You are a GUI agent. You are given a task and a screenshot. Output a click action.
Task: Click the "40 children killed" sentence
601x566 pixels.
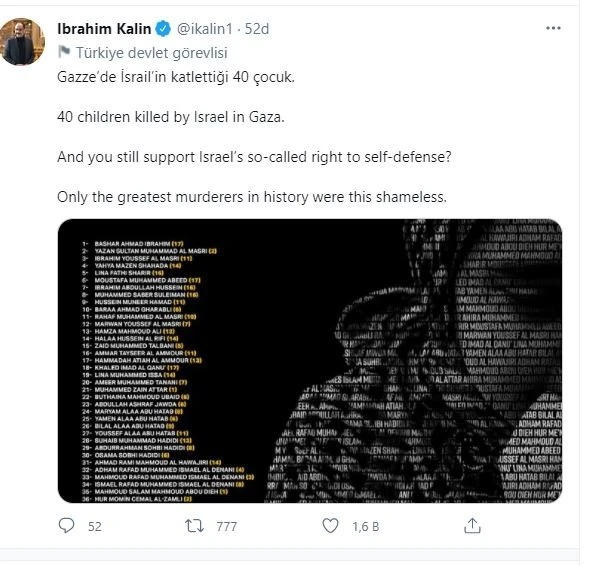point(157,118)
